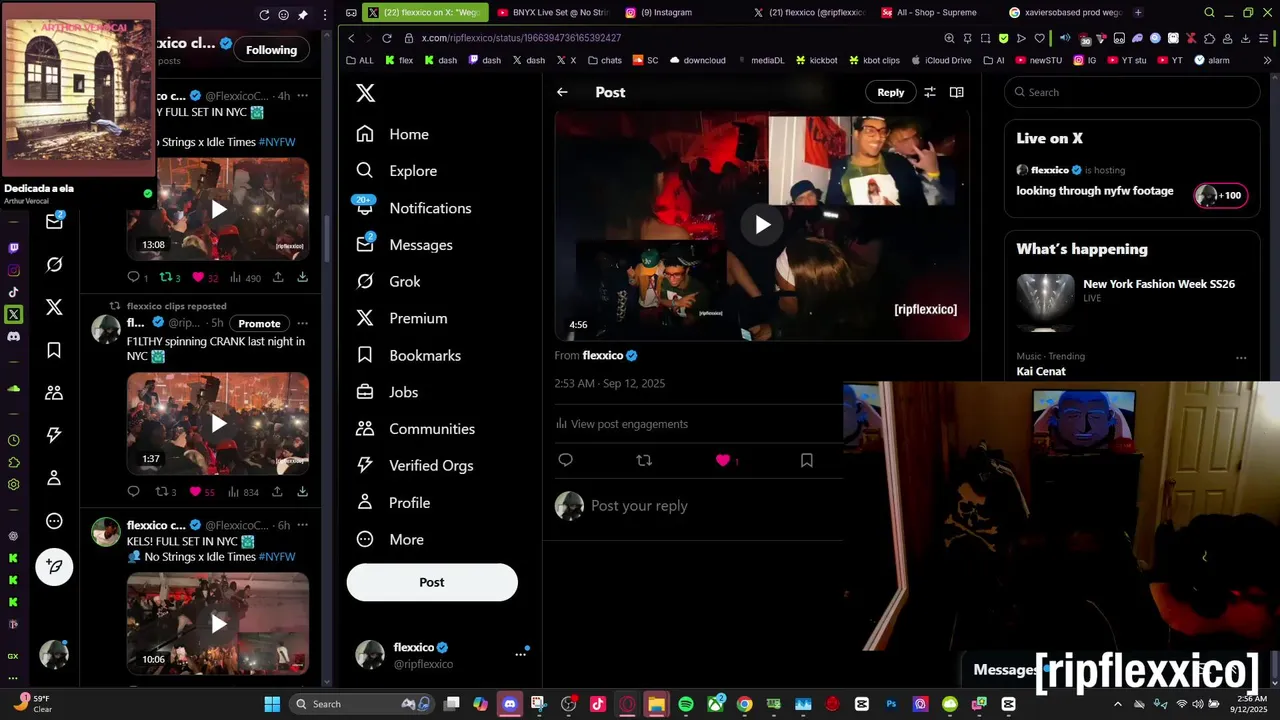Click the reply comment icon under post
Image resolution: width=1280 pixels, height=720 pixels.
click(565, 460)
